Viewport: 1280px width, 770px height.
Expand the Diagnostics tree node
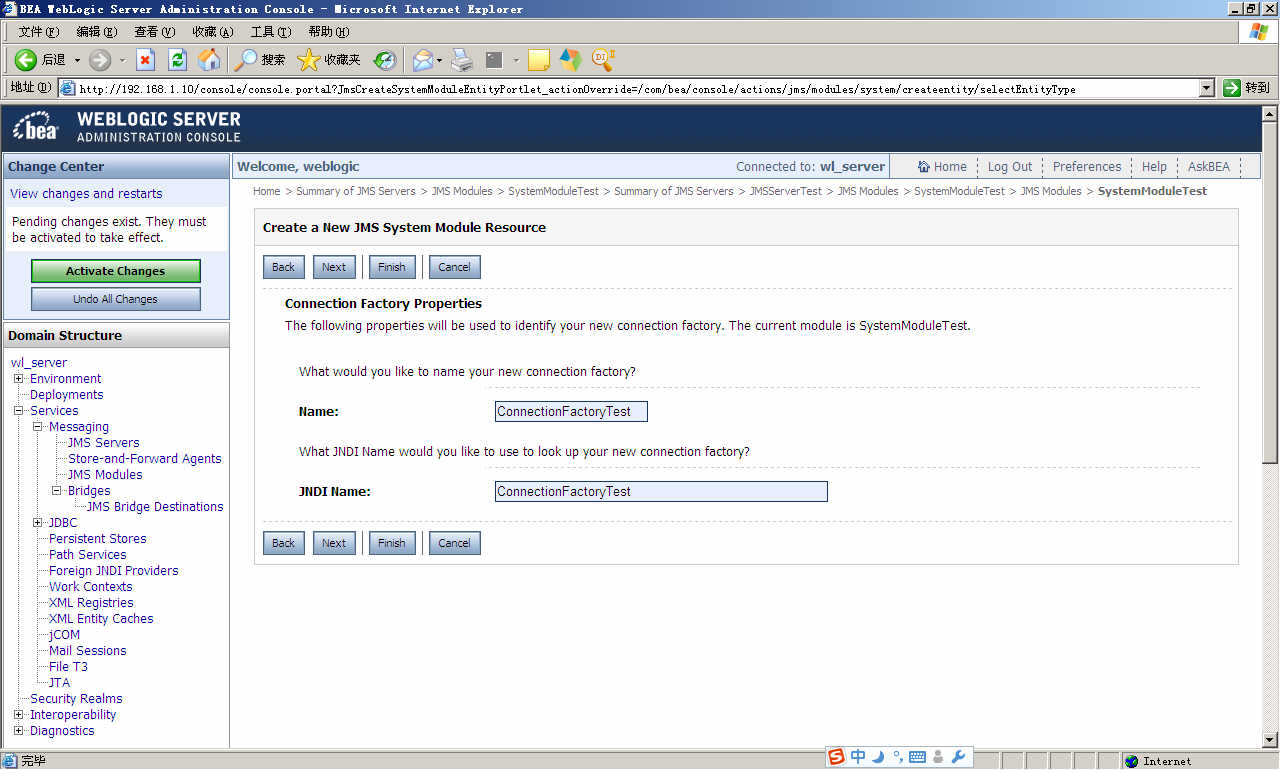18,731
